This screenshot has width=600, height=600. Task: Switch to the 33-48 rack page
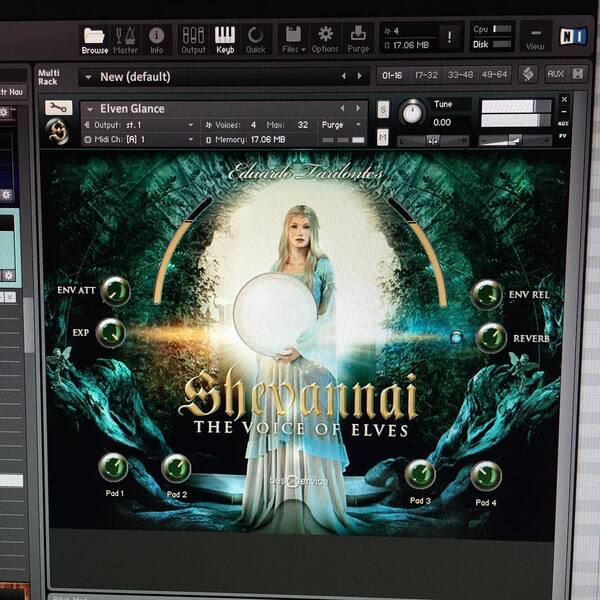pos(460,75)
